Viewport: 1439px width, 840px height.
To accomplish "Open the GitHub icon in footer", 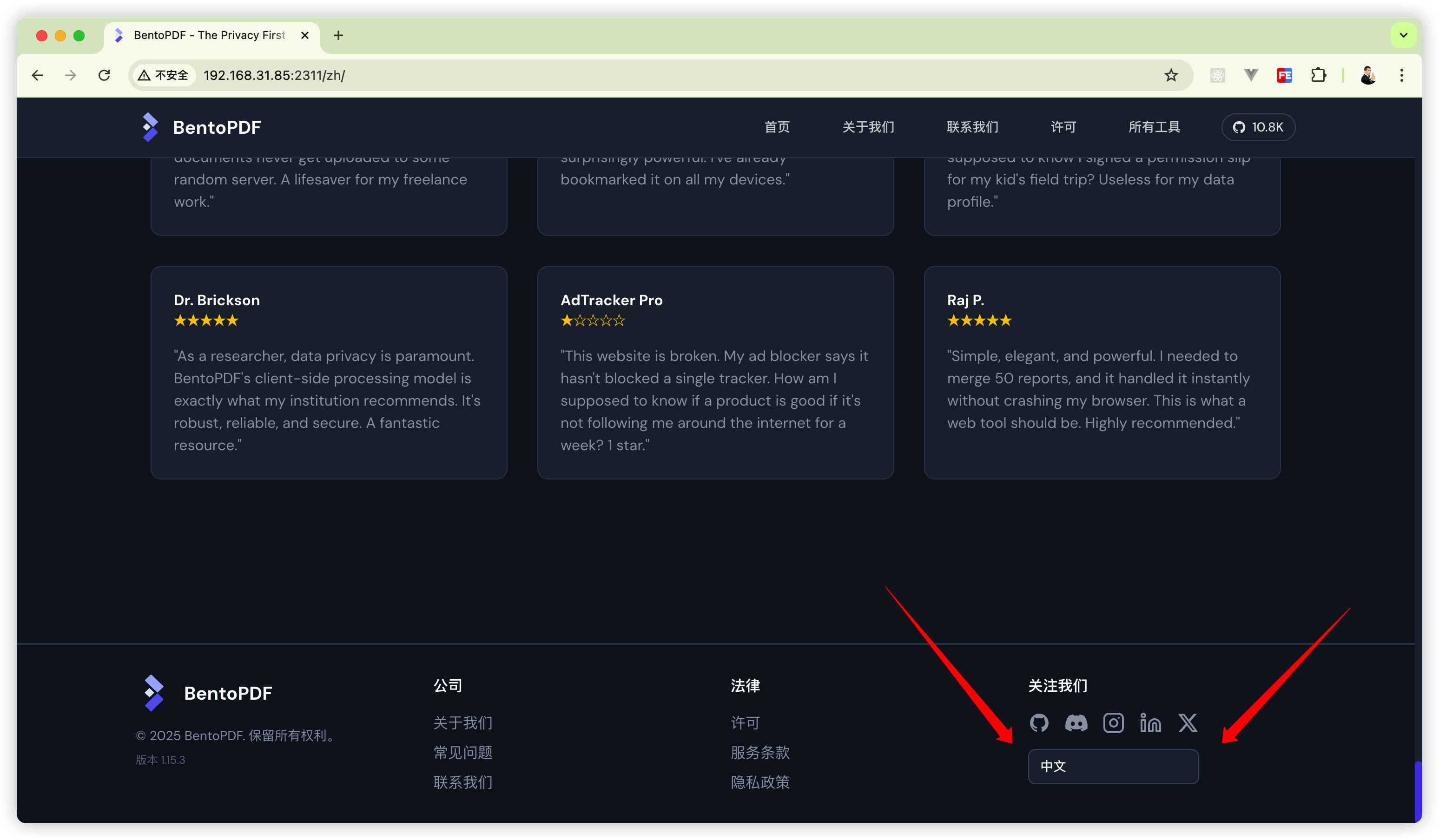I will point(1039,723).
